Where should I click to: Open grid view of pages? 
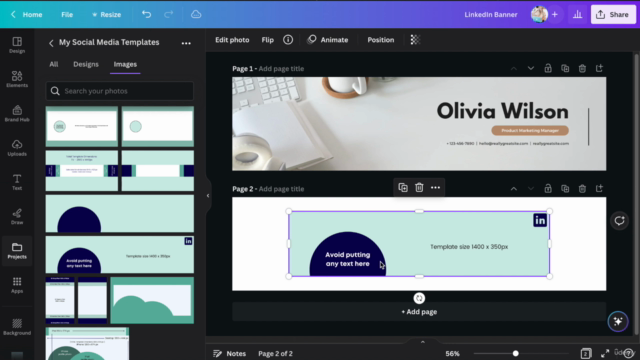[586, 353]
